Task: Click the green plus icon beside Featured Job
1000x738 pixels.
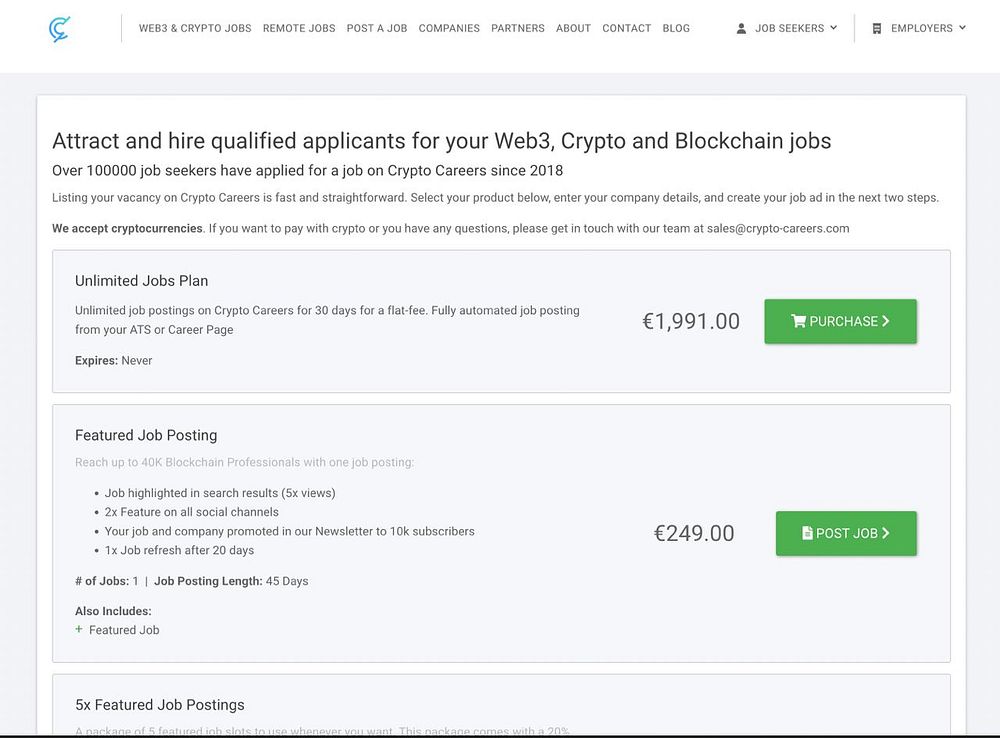Action: point(79,630)
